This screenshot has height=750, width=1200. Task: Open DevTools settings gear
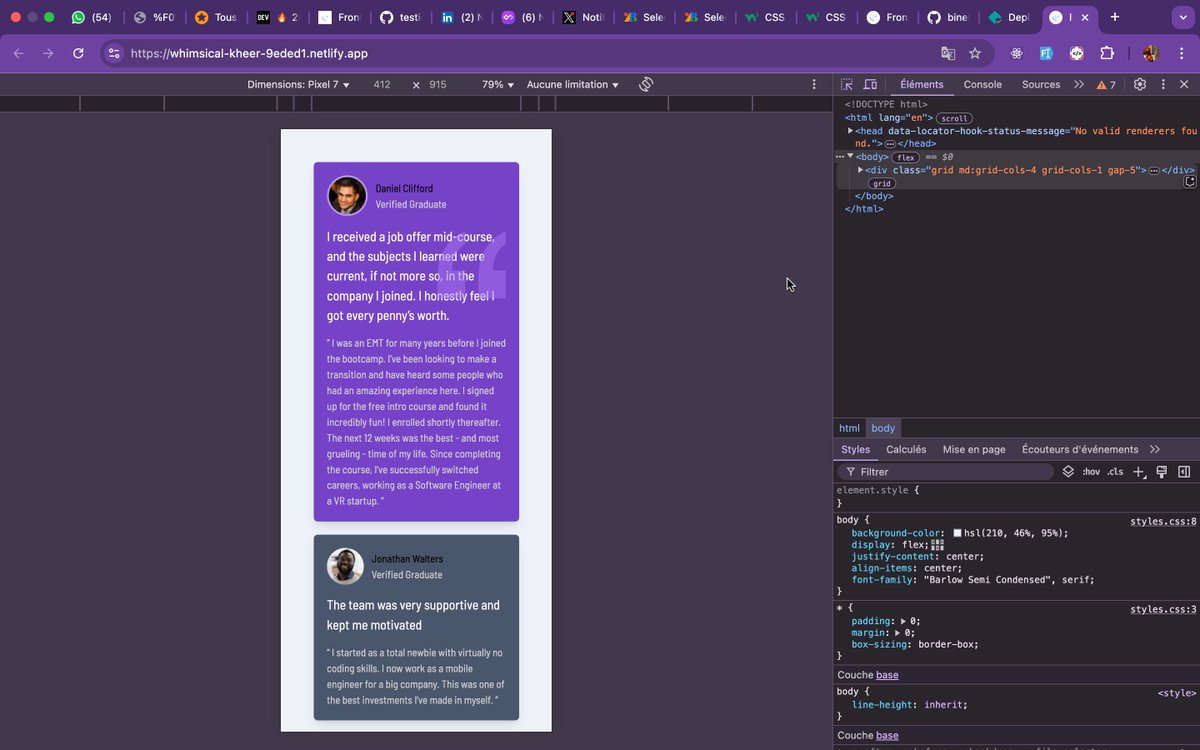1139,85
